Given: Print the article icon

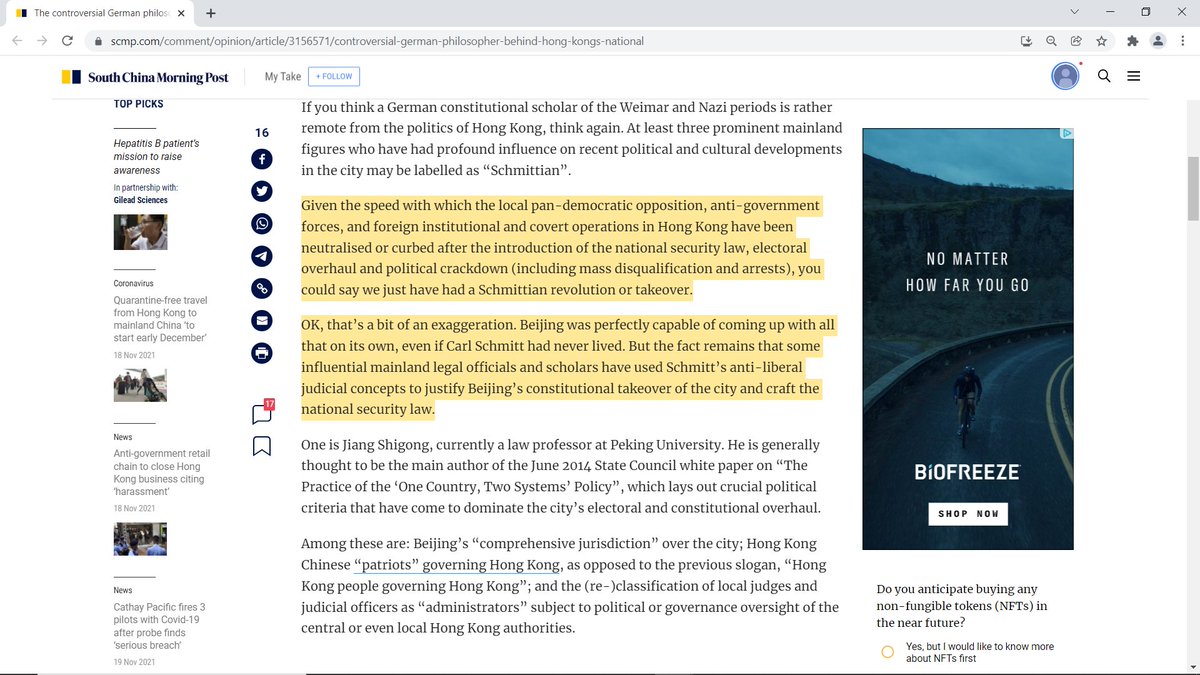Looking at the screenshot, I should point(262,352).
